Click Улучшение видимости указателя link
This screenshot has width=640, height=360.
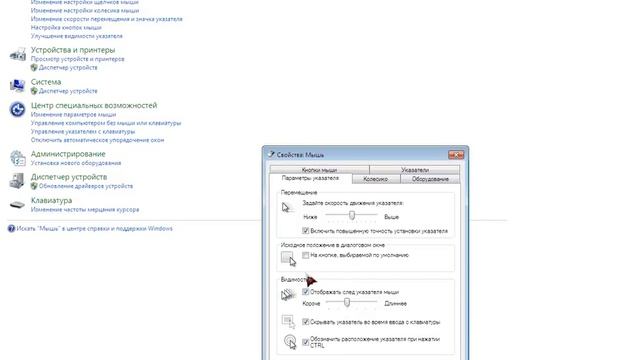click(77, 36)
